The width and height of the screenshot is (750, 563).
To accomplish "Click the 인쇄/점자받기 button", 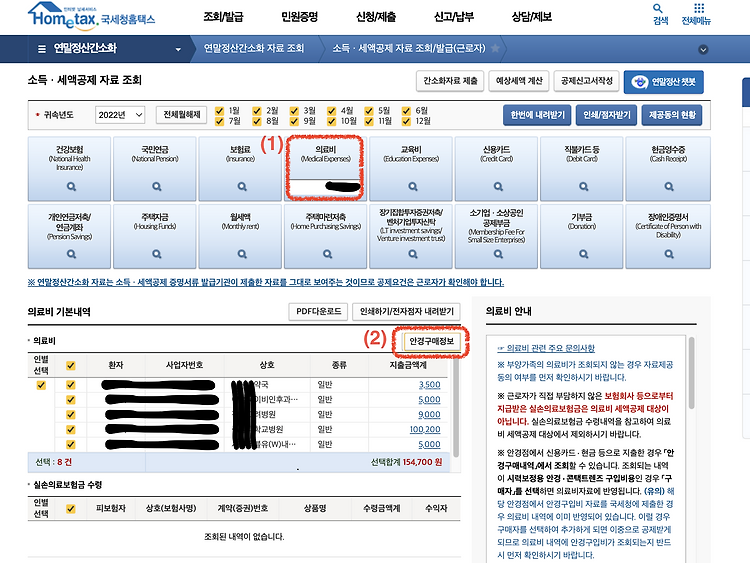I will [x=607, y=115].
